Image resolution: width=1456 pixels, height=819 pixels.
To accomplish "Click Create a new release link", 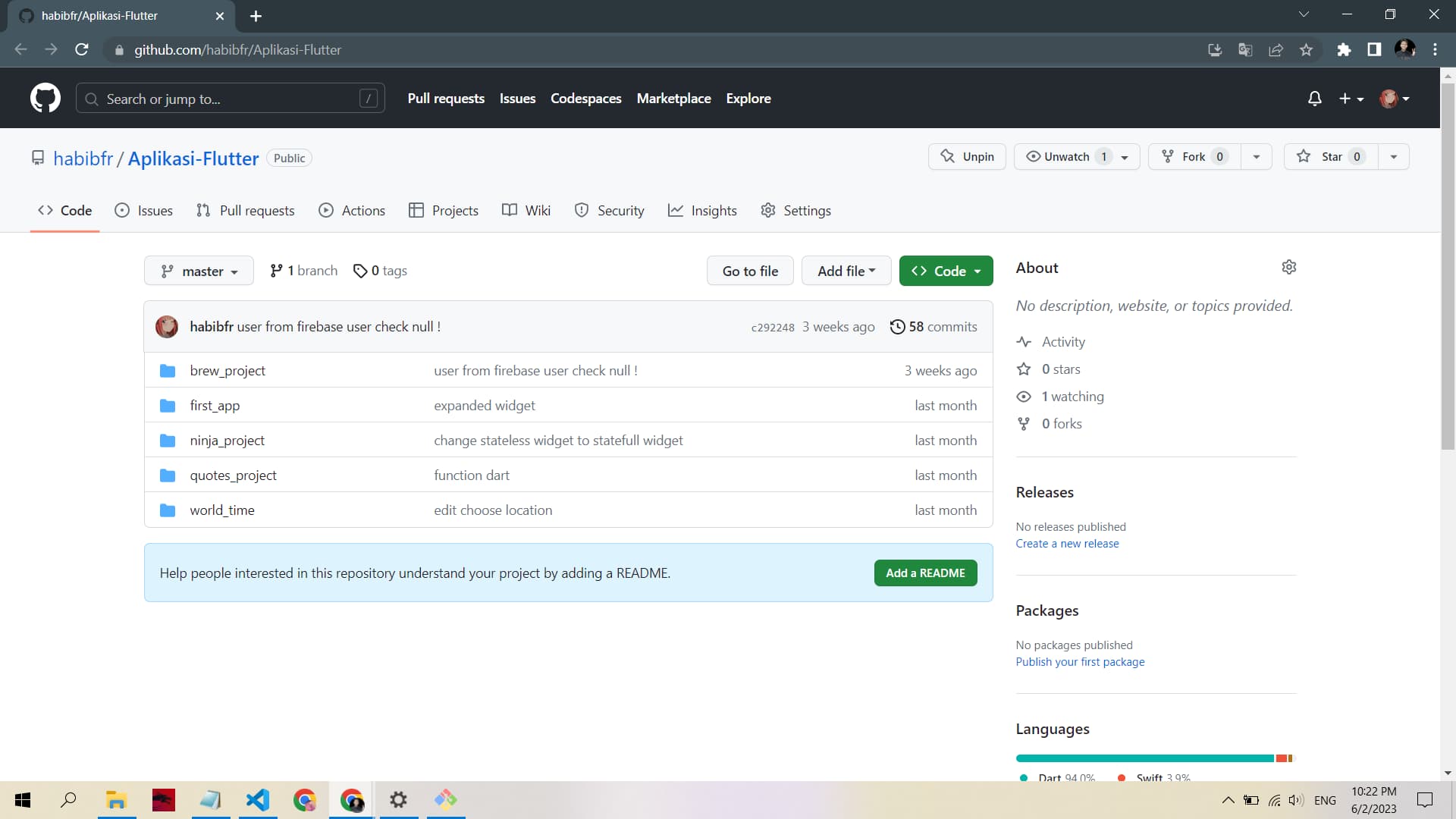I will pyautogui.click(x=1067, y=543).
